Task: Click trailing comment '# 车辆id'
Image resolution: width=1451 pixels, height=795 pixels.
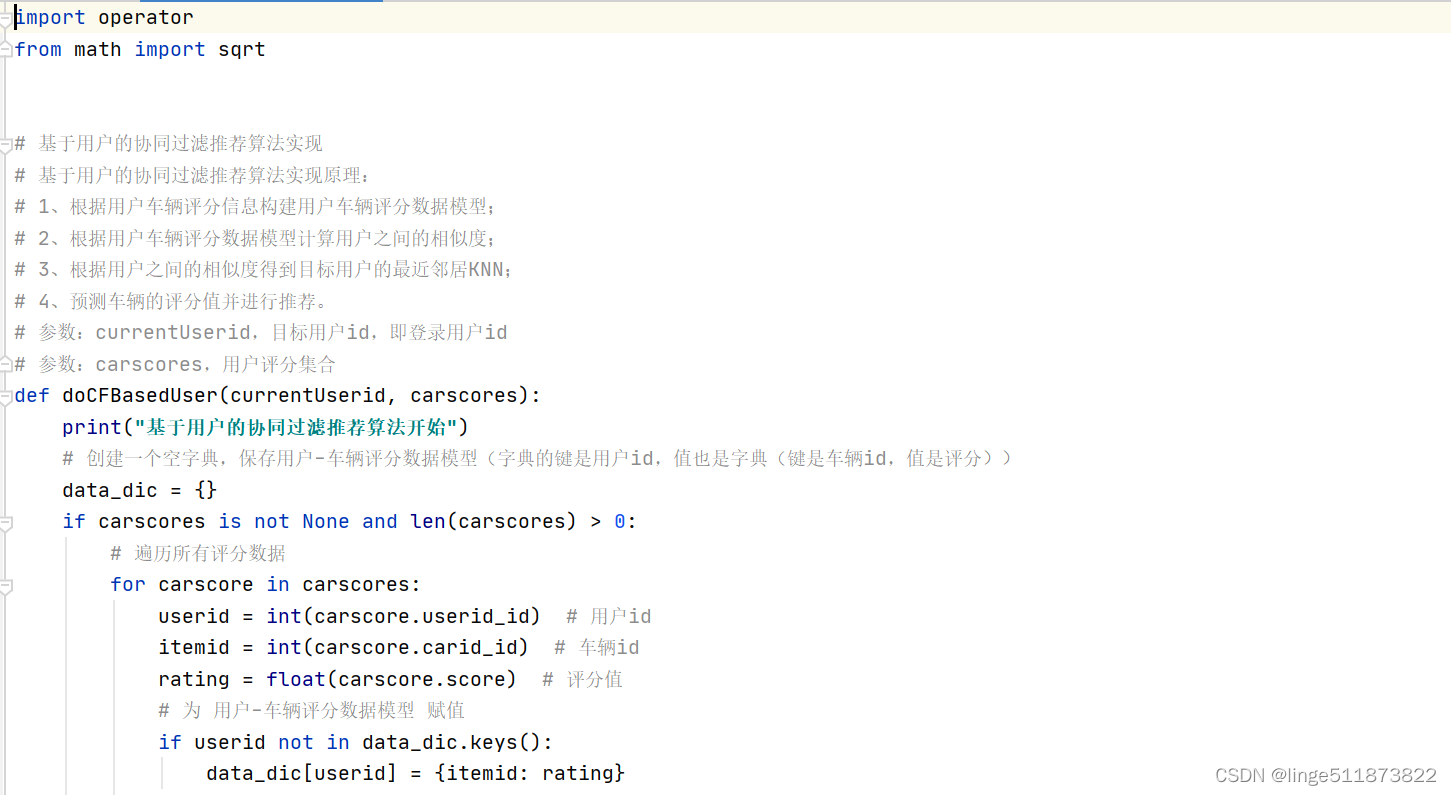Action: 597,648
